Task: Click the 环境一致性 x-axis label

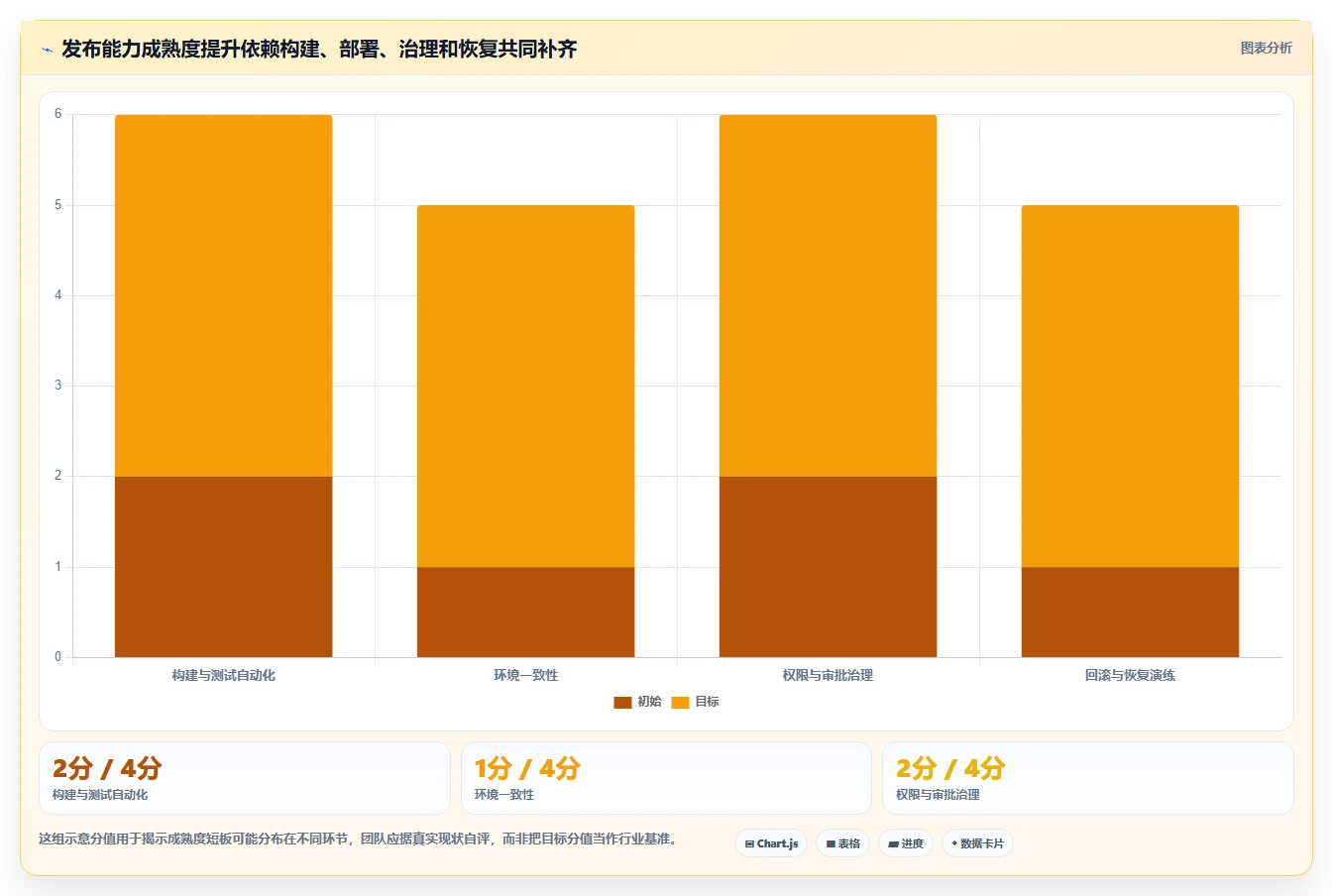Action: 525,675
